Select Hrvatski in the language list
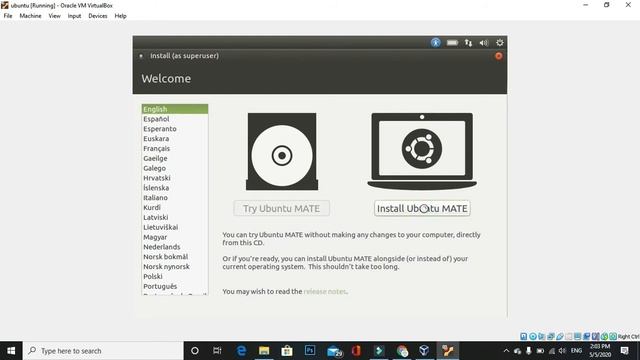Image resolution: width=640 pixels, height=360 pixels. pos(175,178)
